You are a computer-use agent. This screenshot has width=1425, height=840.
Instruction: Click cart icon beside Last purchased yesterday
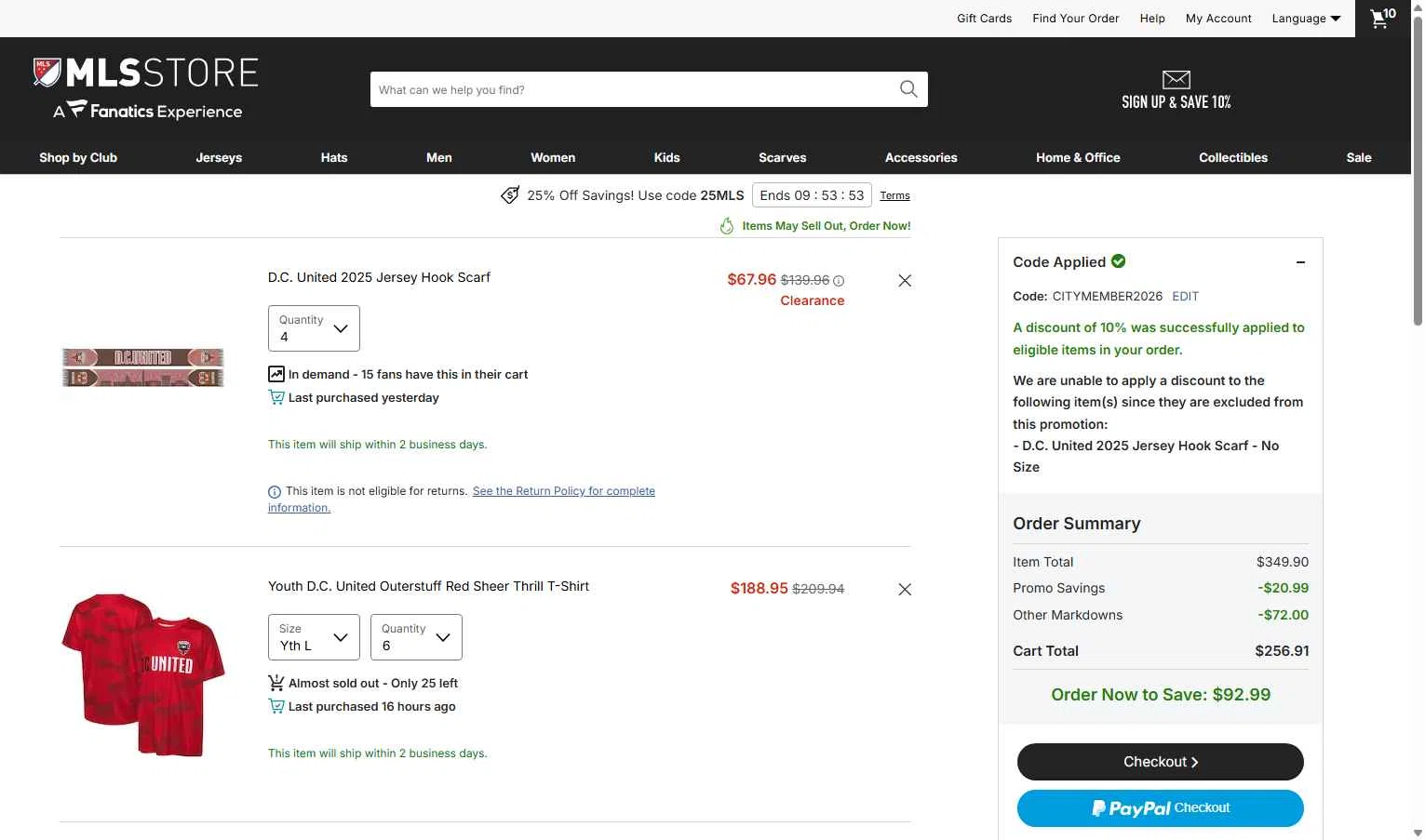[276, 397]
